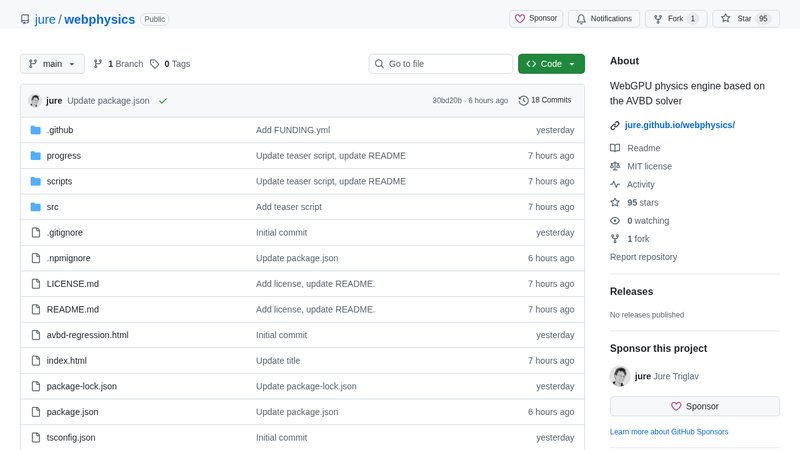Image resolution: width=800 pixels, height=450 pixels.
Task: Open the 18 Commits history icon
Action: pos(523,100)
